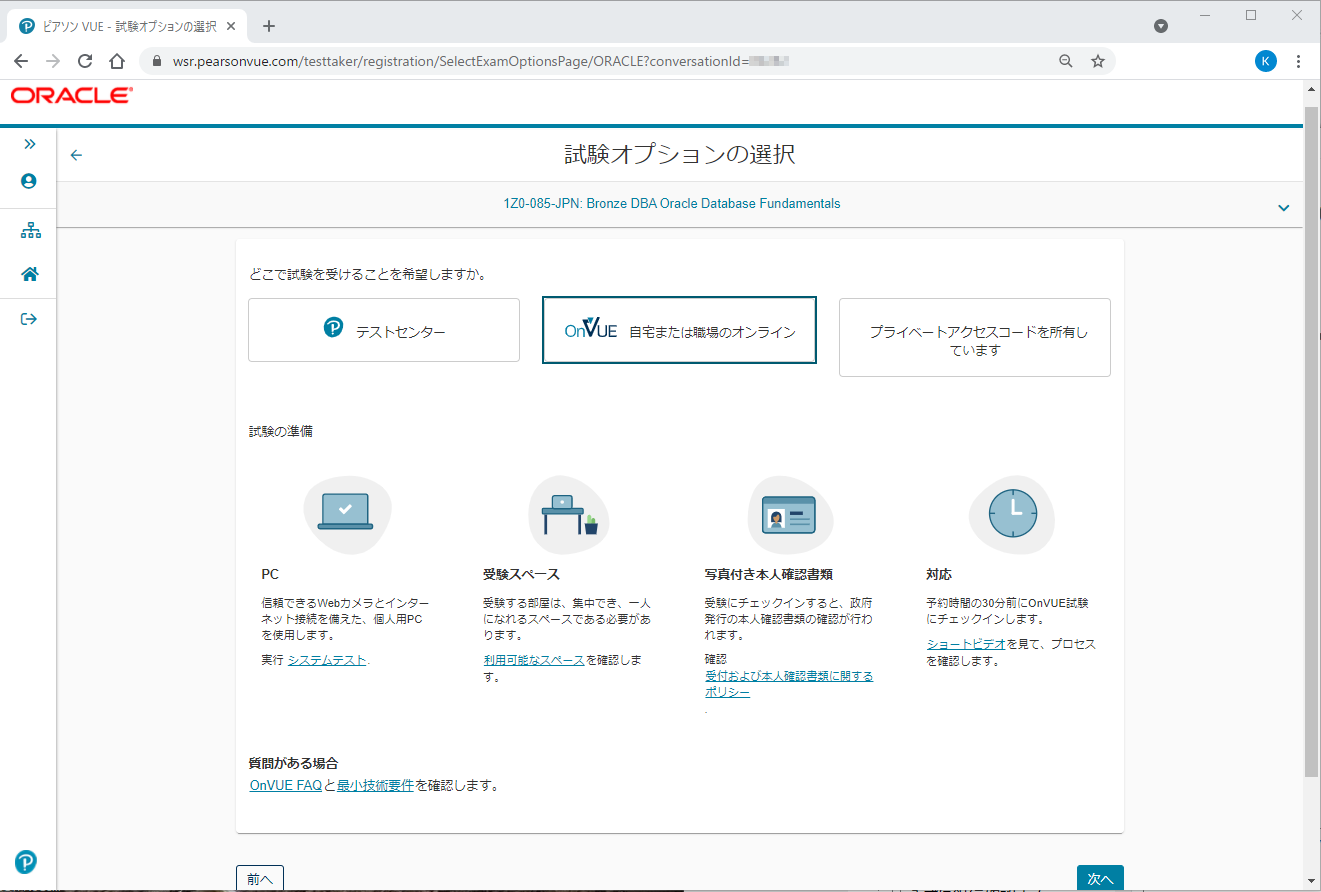The width and height of the screenshot is (1321, 892).
Task: Open the user profile sidebar icon
Action: coord(28,181)
